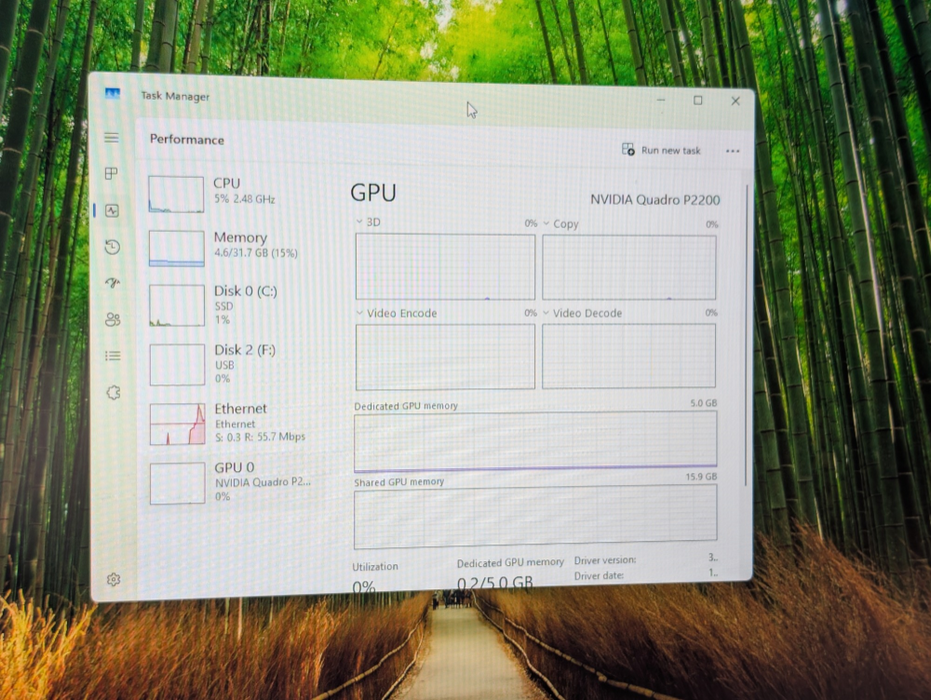Screen dimensions: 931x700
Task: Click the Dedicated GPU memory graph
Action: (x=535, y=441)
